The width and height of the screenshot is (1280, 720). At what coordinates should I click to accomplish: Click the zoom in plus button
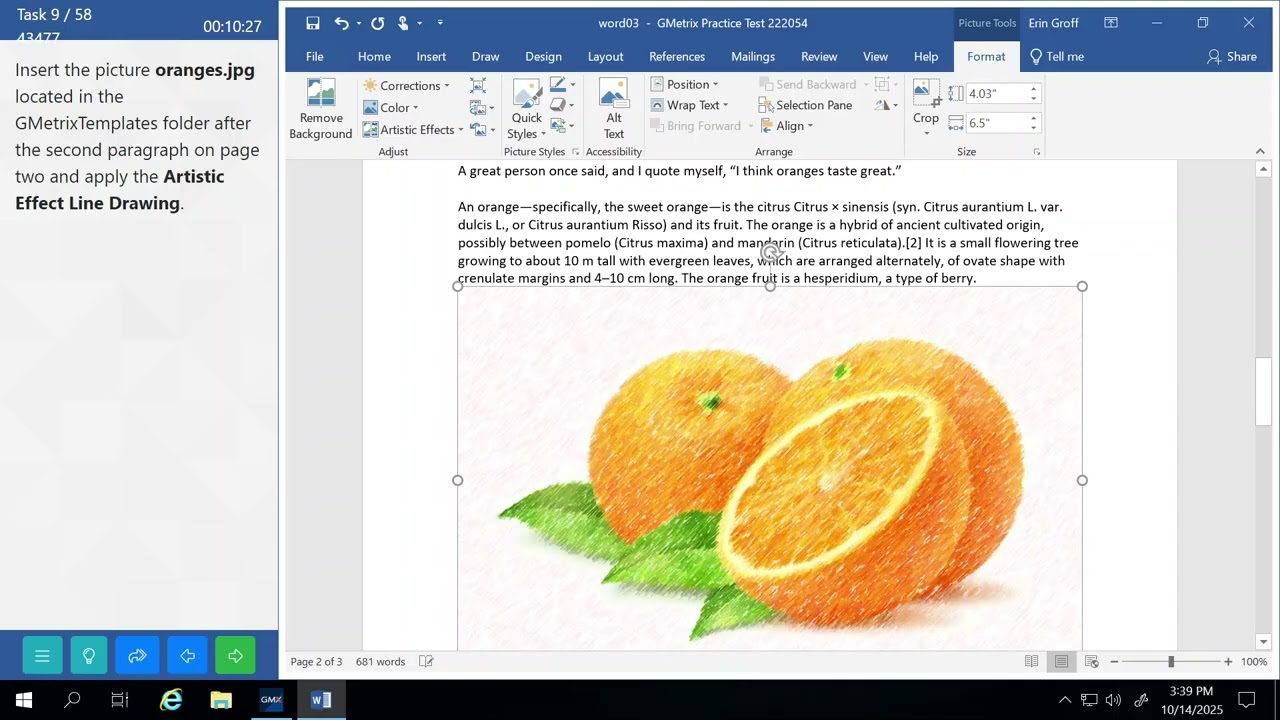tap(1228, 661)
